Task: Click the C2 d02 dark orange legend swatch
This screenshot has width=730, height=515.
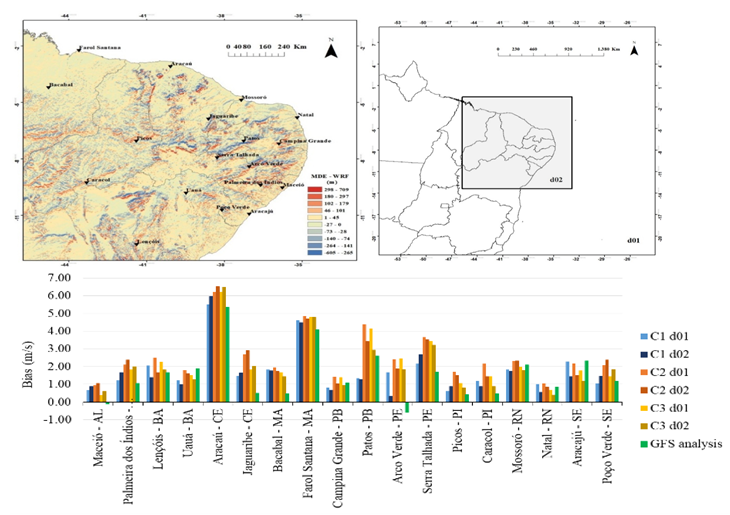Action: 644,390
